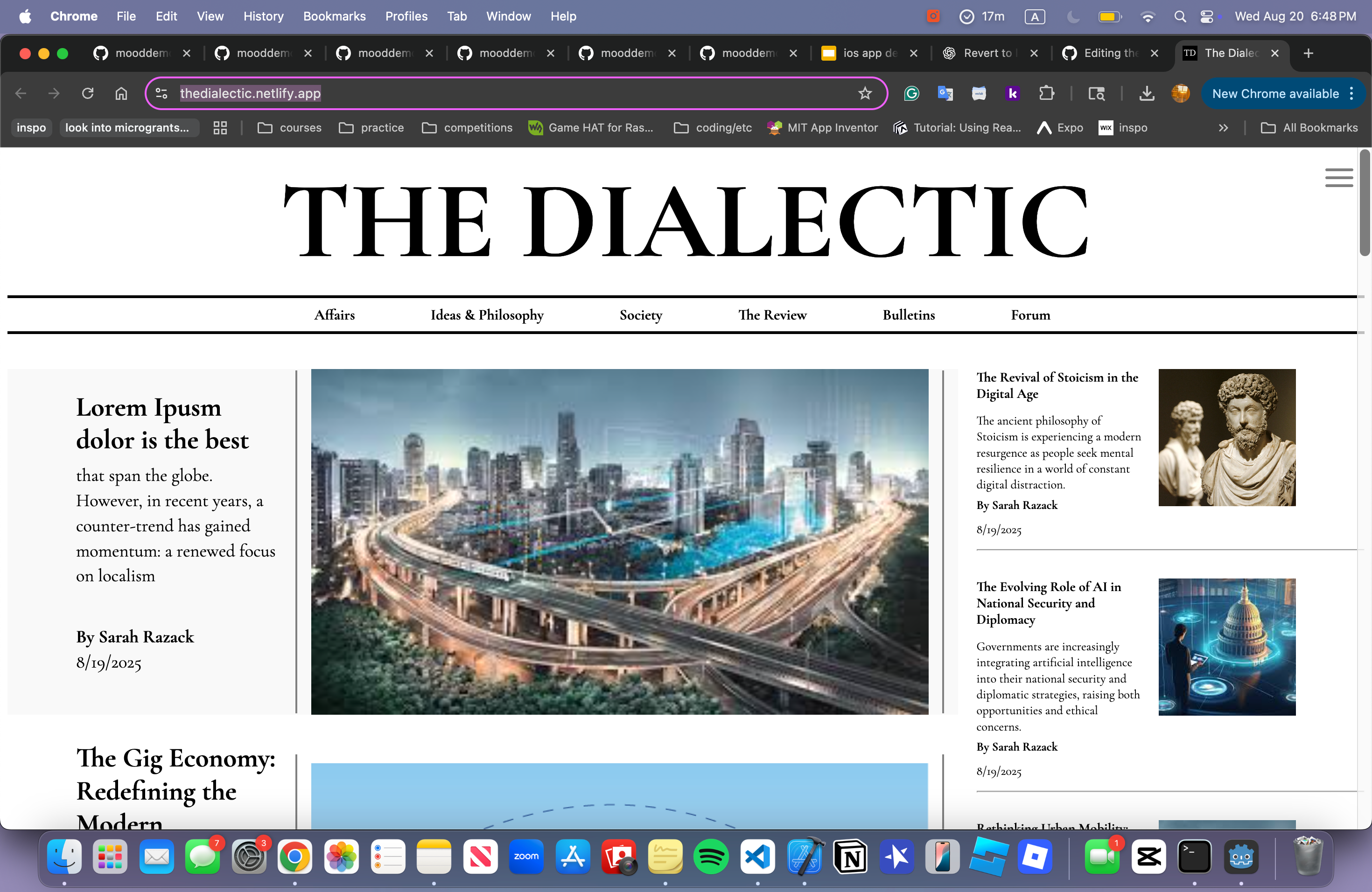Viewport: 1372px width, 892px height.
Task: Open The Review section
Action: coord(772,315)
